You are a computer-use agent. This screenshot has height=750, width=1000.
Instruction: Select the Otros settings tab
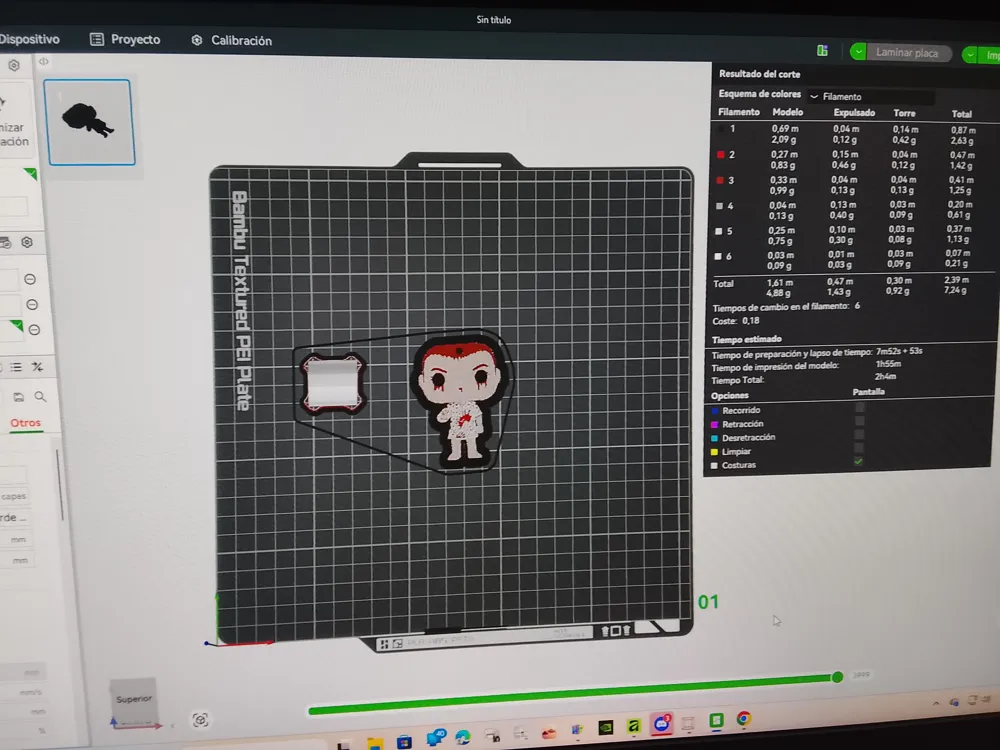click(x=26, y=423)
